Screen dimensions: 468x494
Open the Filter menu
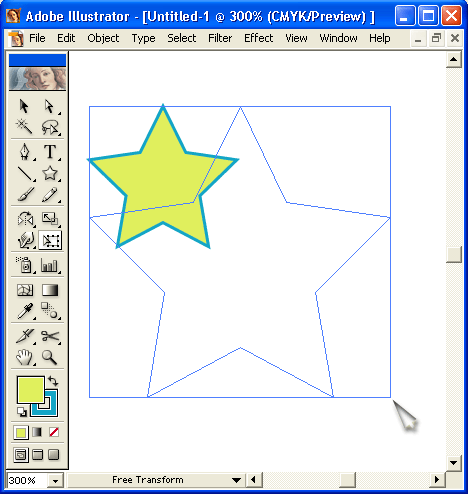coord(220,38)
